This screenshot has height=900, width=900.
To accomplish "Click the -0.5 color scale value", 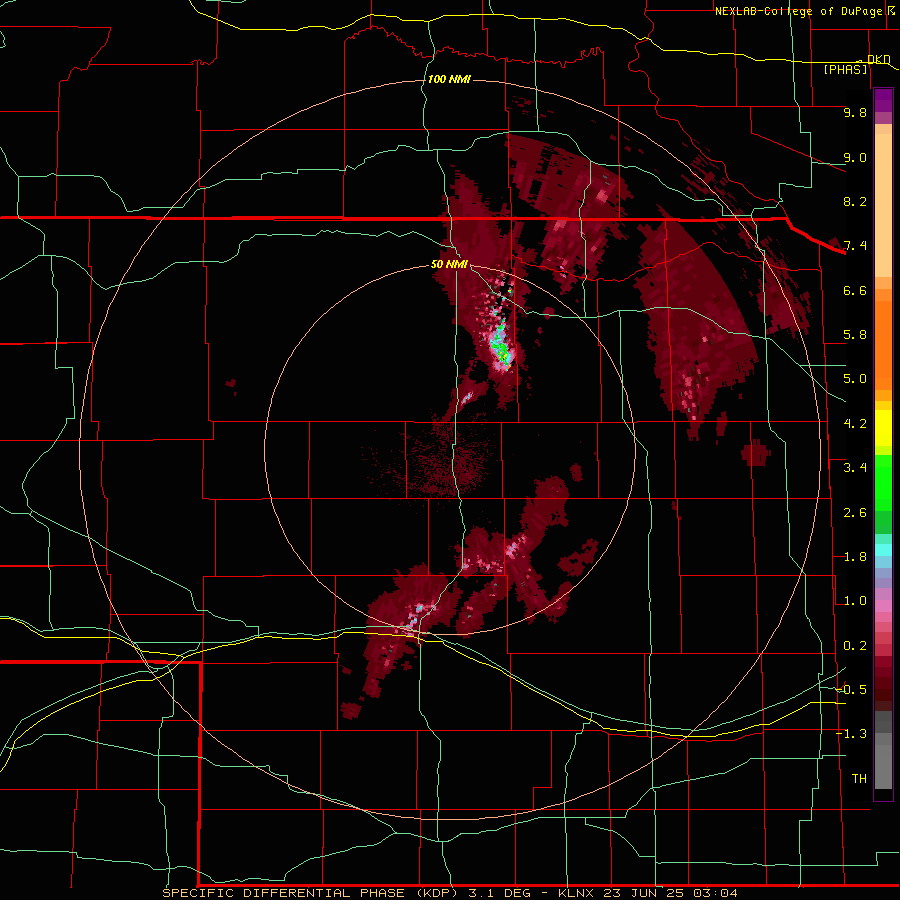I will (852, 690).
